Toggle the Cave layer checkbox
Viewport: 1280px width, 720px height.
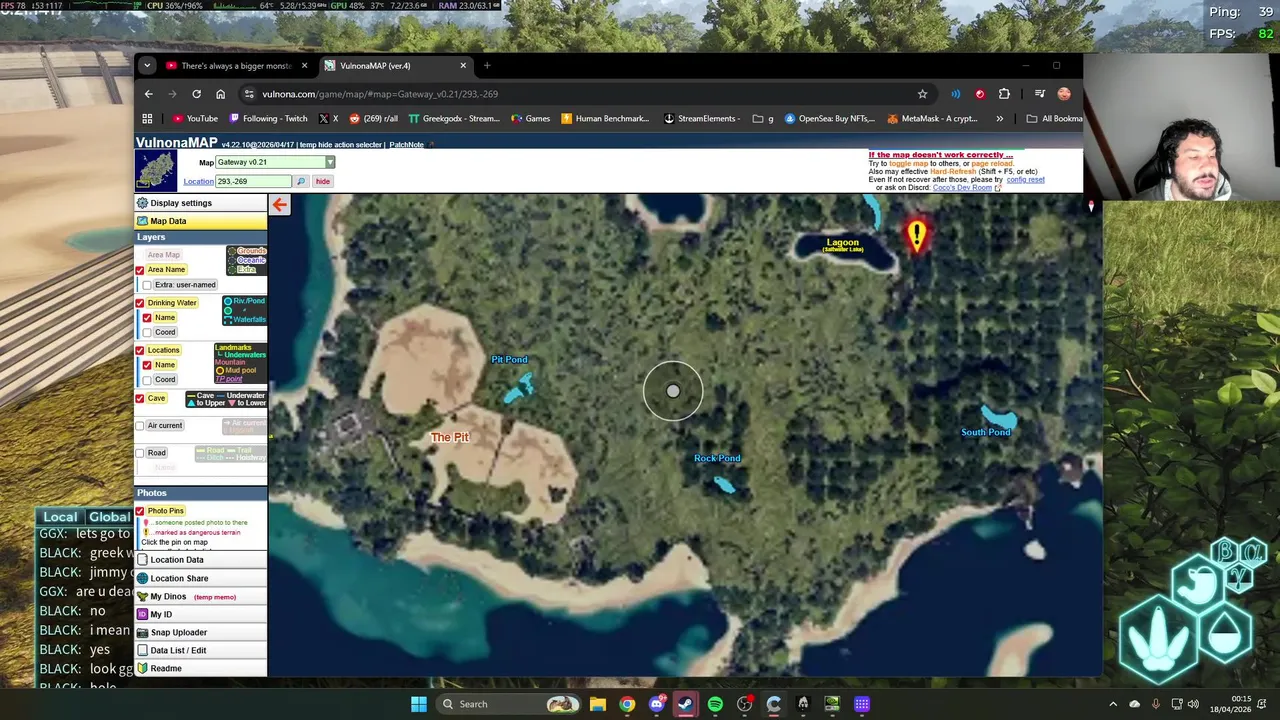tap(140, 399)
